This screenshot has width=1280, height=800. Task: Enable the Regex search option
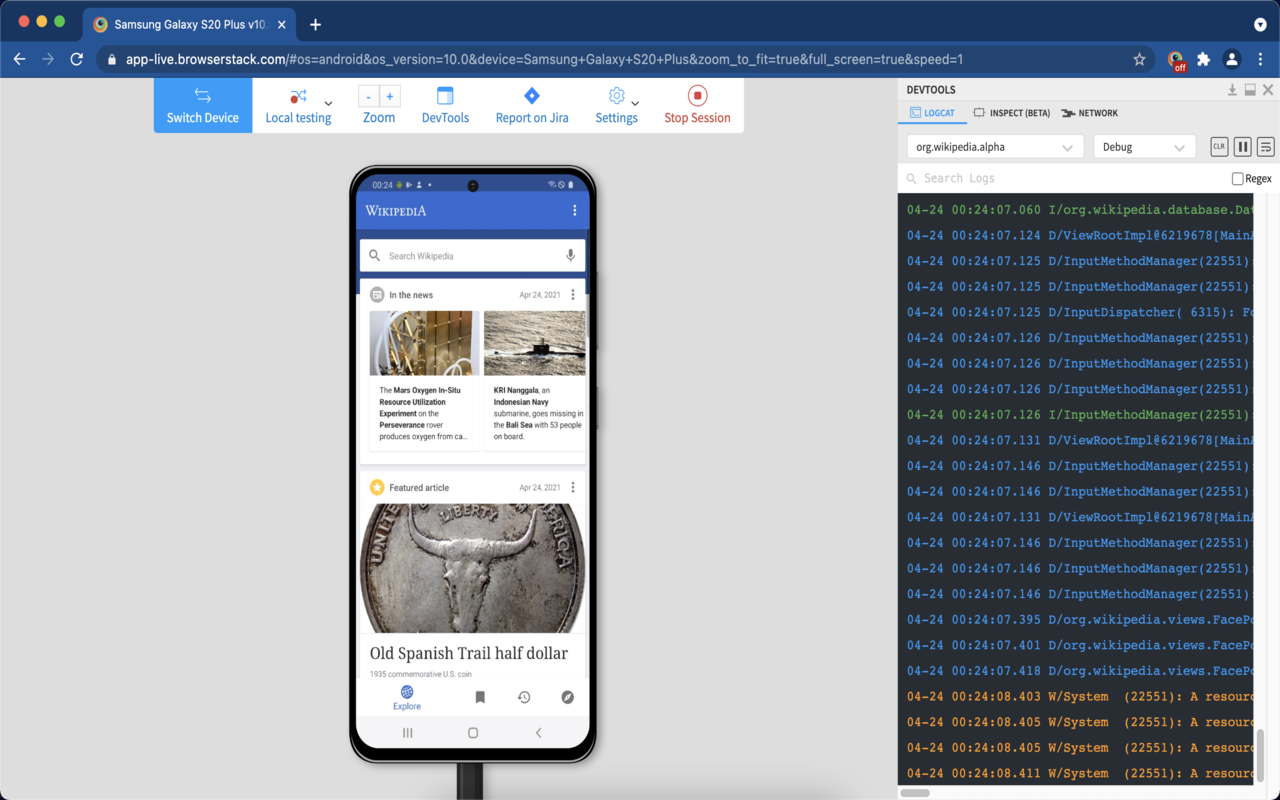point(1237,178)
